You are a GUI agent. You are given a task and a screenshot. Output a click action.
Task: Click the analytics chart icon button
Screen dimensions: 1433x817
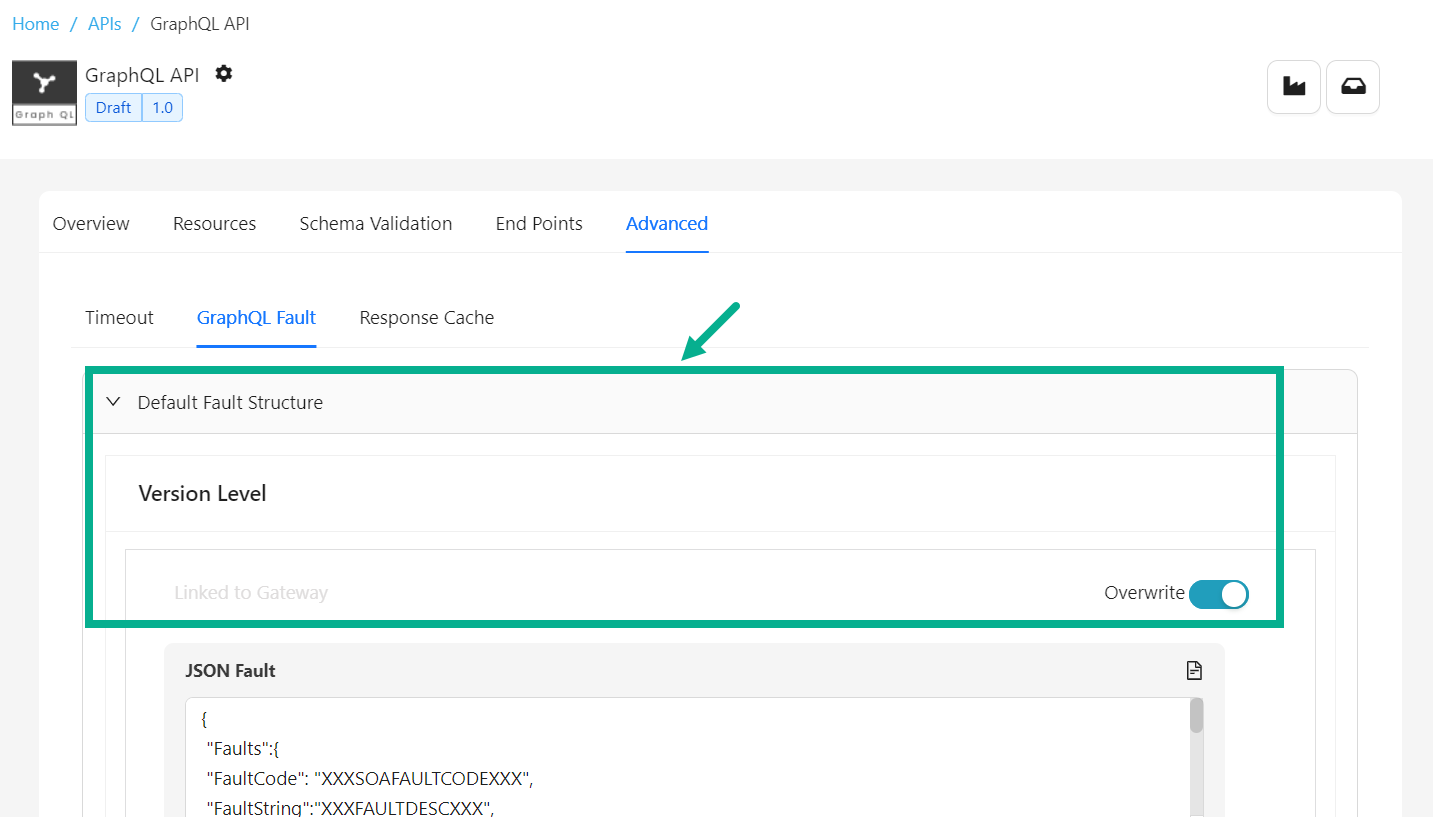click(x=1294, y=87)
